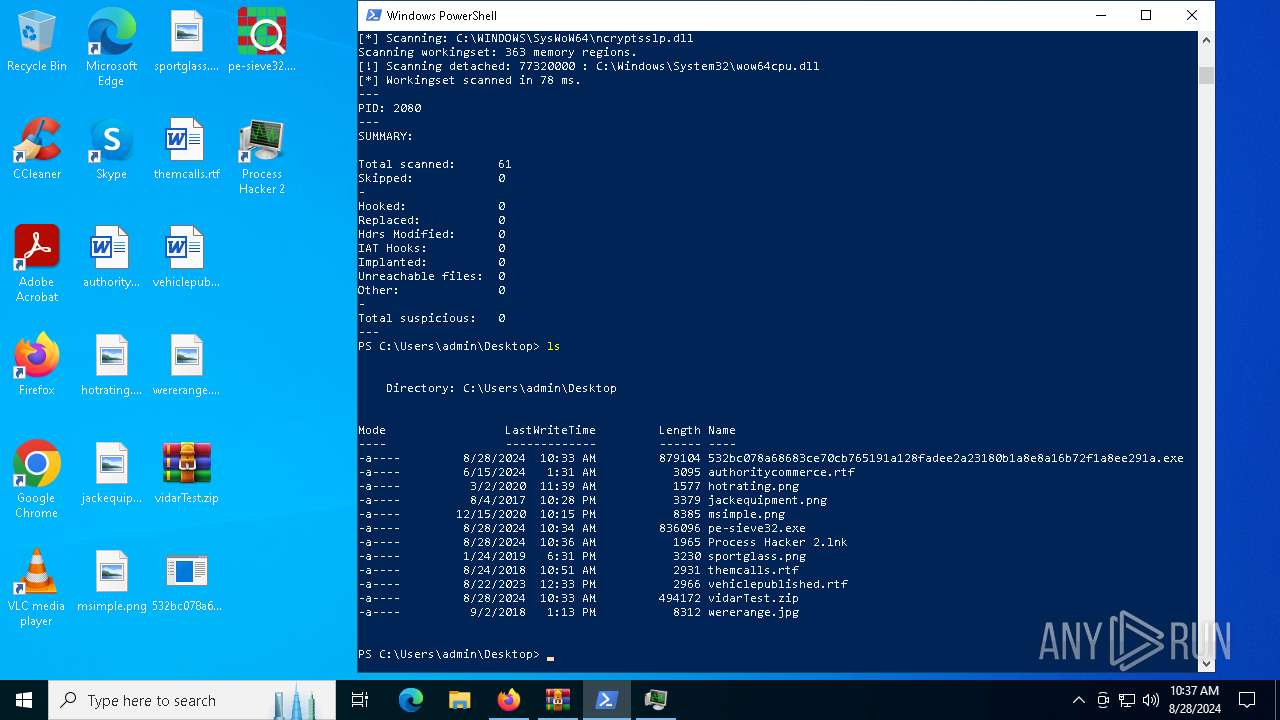Click the taskbar search box
The width and height of the screenshot is (1280, 720).
pos(192,700)
